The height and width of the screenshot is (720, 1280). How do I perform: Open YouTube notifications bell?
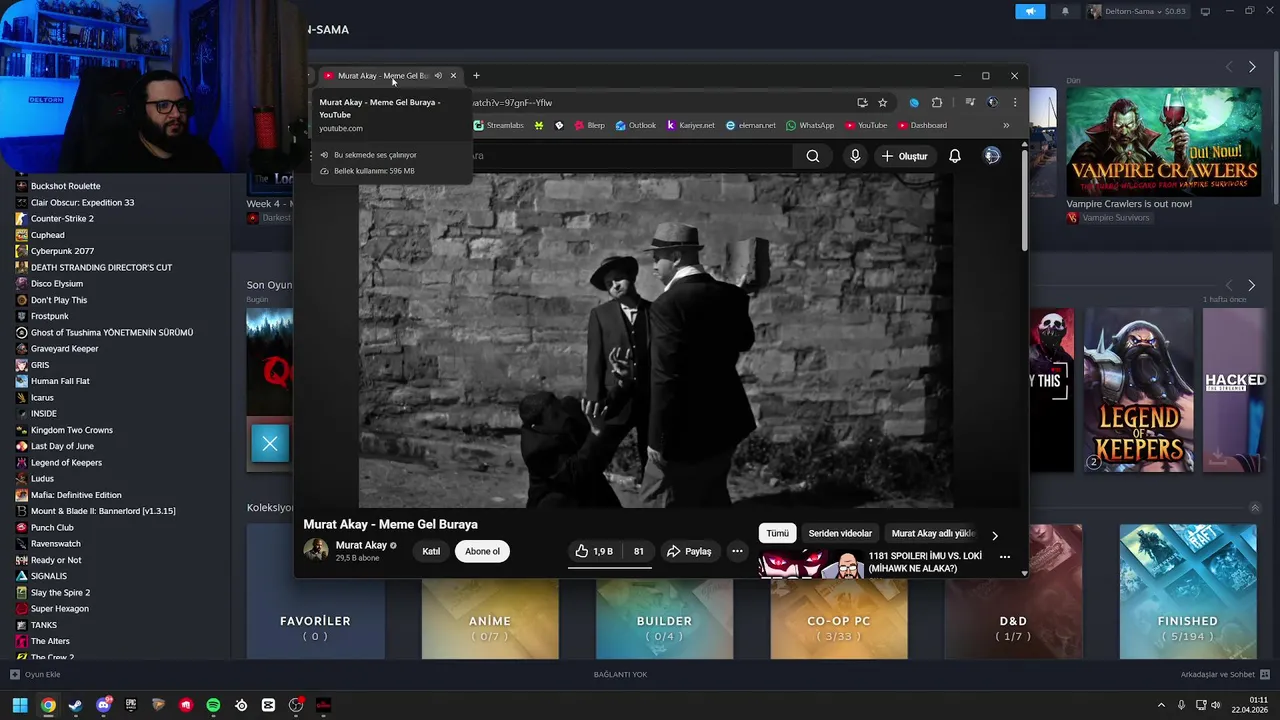[x=955, y=156]
